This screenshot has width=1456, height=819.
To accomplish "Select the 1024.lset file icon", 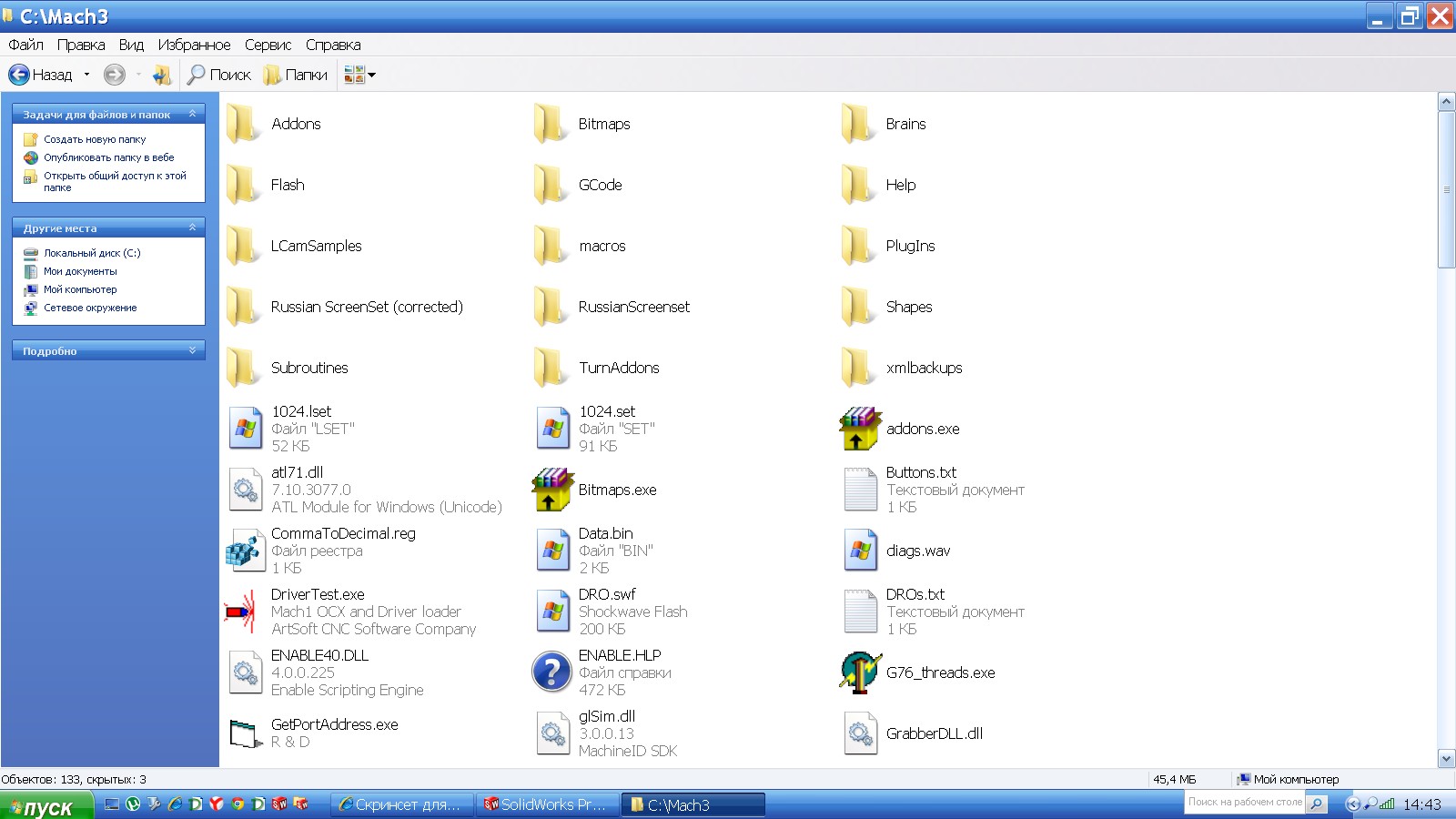I will pos(246,429).
